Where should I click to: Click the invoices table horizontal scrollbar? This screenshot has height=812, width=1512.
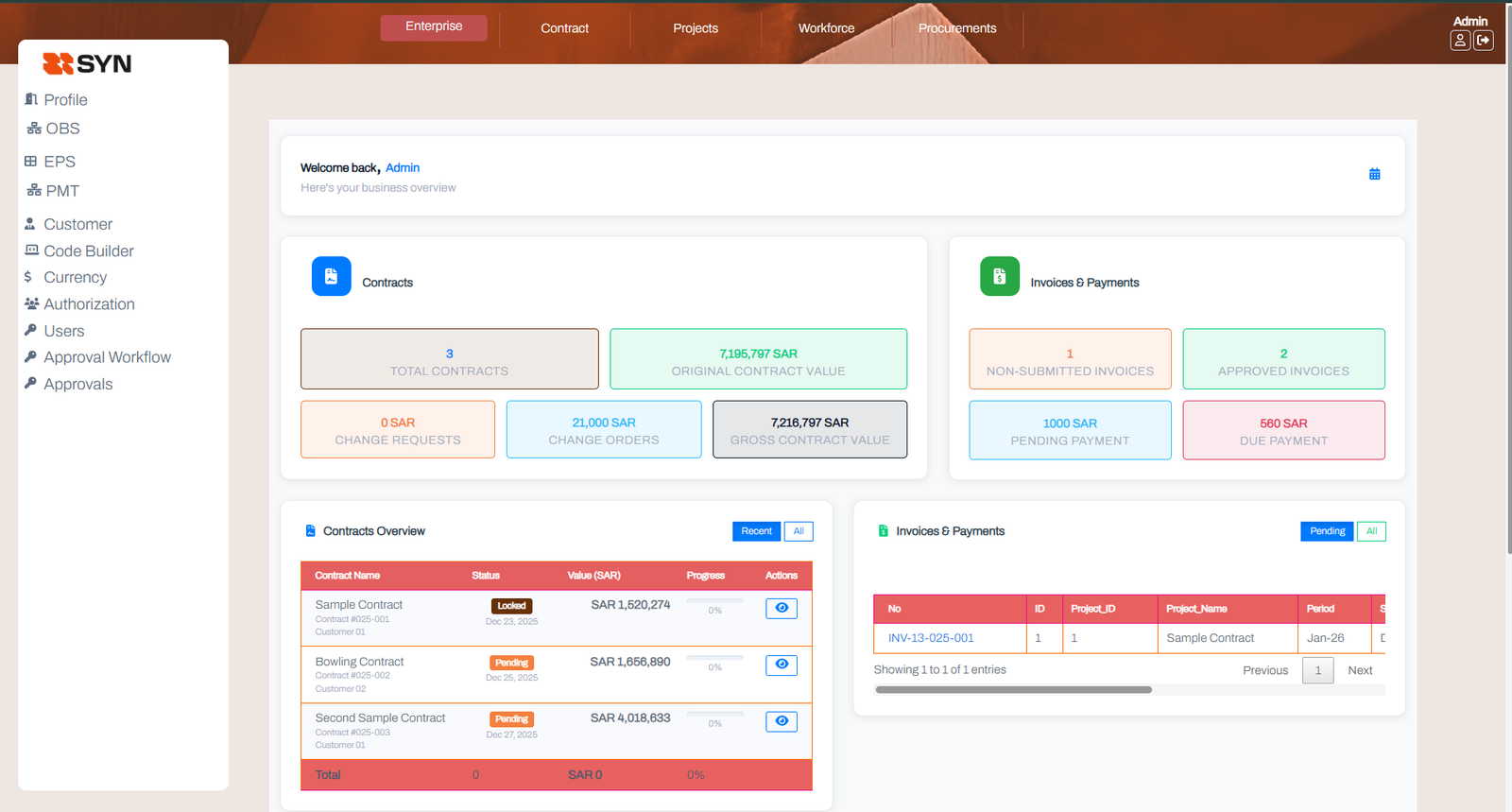(1013, 690)
